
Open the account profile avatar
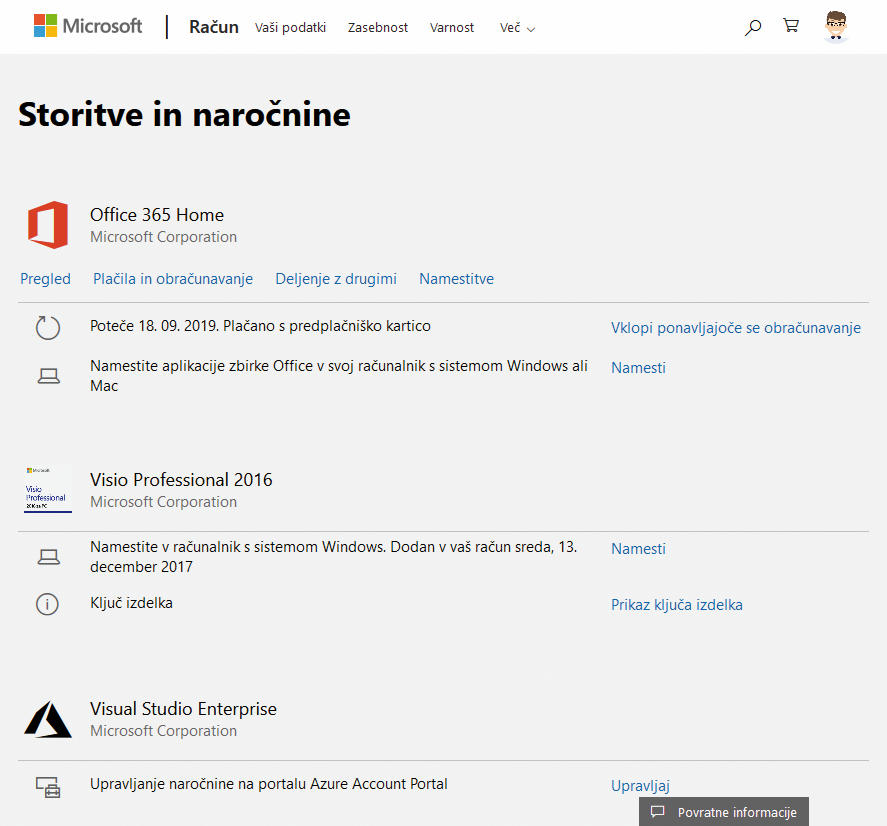pyautogui.click(x=836, y=26)
